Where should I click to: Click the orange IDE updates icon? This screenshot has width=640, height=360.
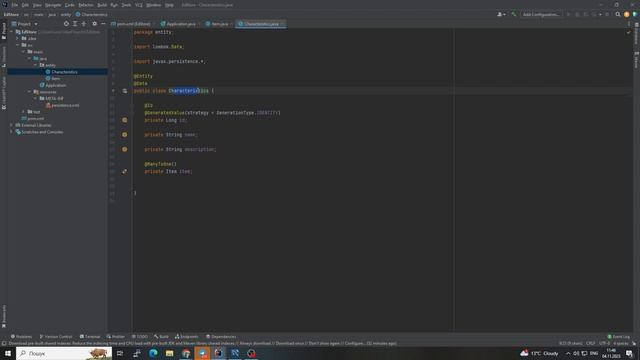click(627, 14)
